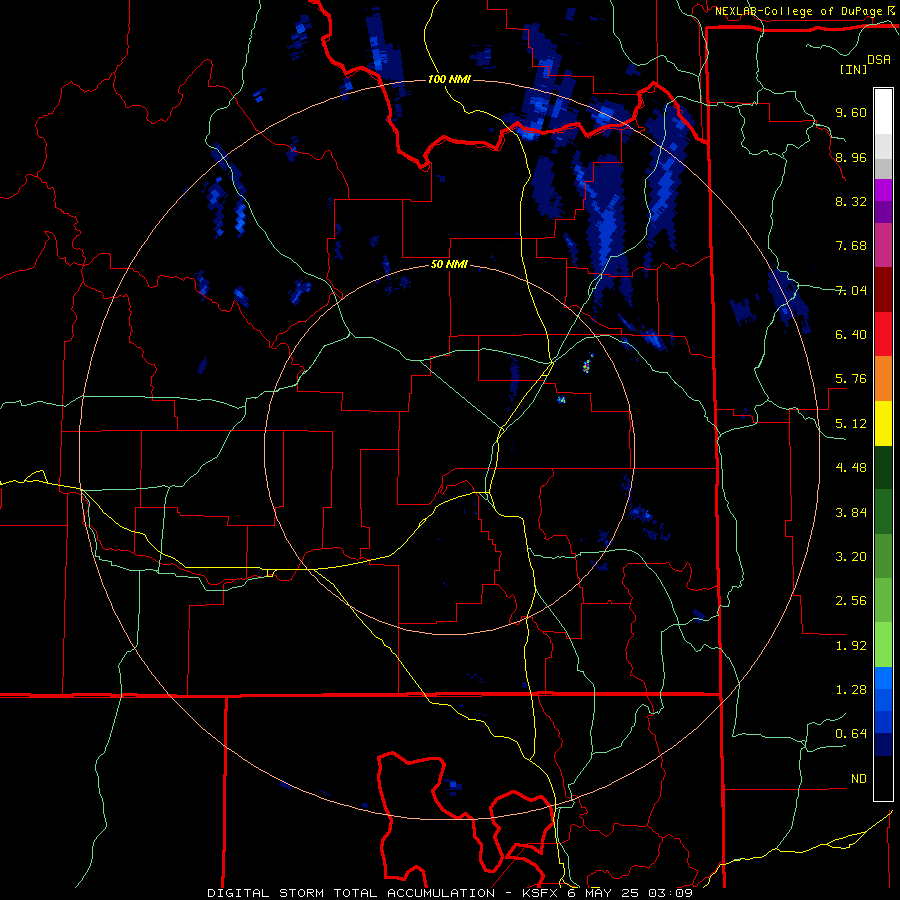Click the 1.28 legend value
This screenshot has height=900, width=900.
click(x=851, y=690)
